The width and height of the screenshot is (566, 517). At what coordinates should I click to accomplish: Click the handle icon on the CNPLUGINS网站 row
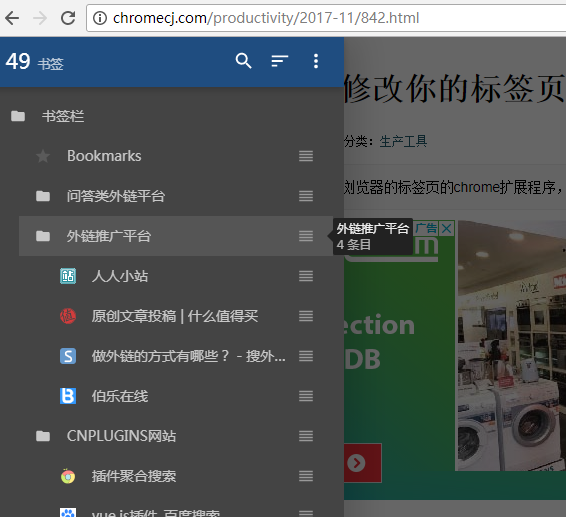306,436
